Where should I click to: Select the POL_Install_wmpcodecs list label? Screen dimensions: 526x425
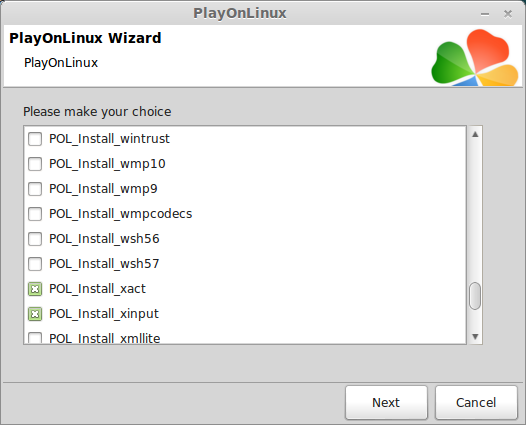click(120, 214)
